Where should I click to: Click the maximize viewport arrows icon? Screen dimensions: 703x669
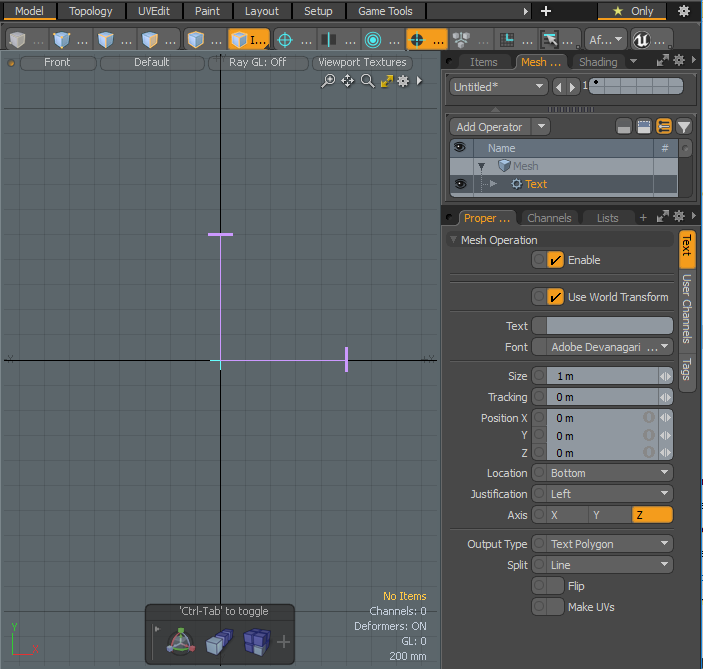[x=386, y=81]
